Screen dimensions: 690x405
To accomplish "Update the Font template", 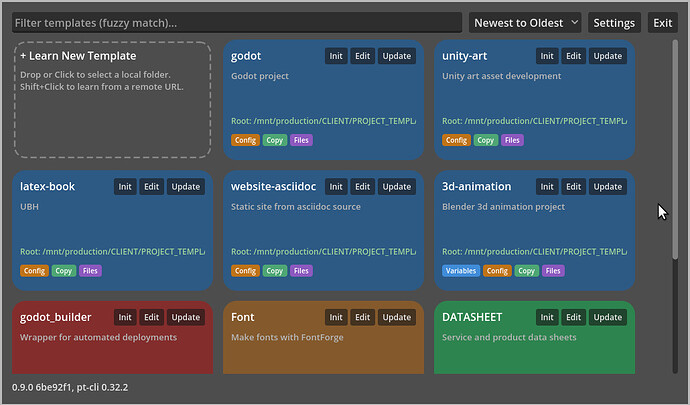I will (x=396, y=317).
